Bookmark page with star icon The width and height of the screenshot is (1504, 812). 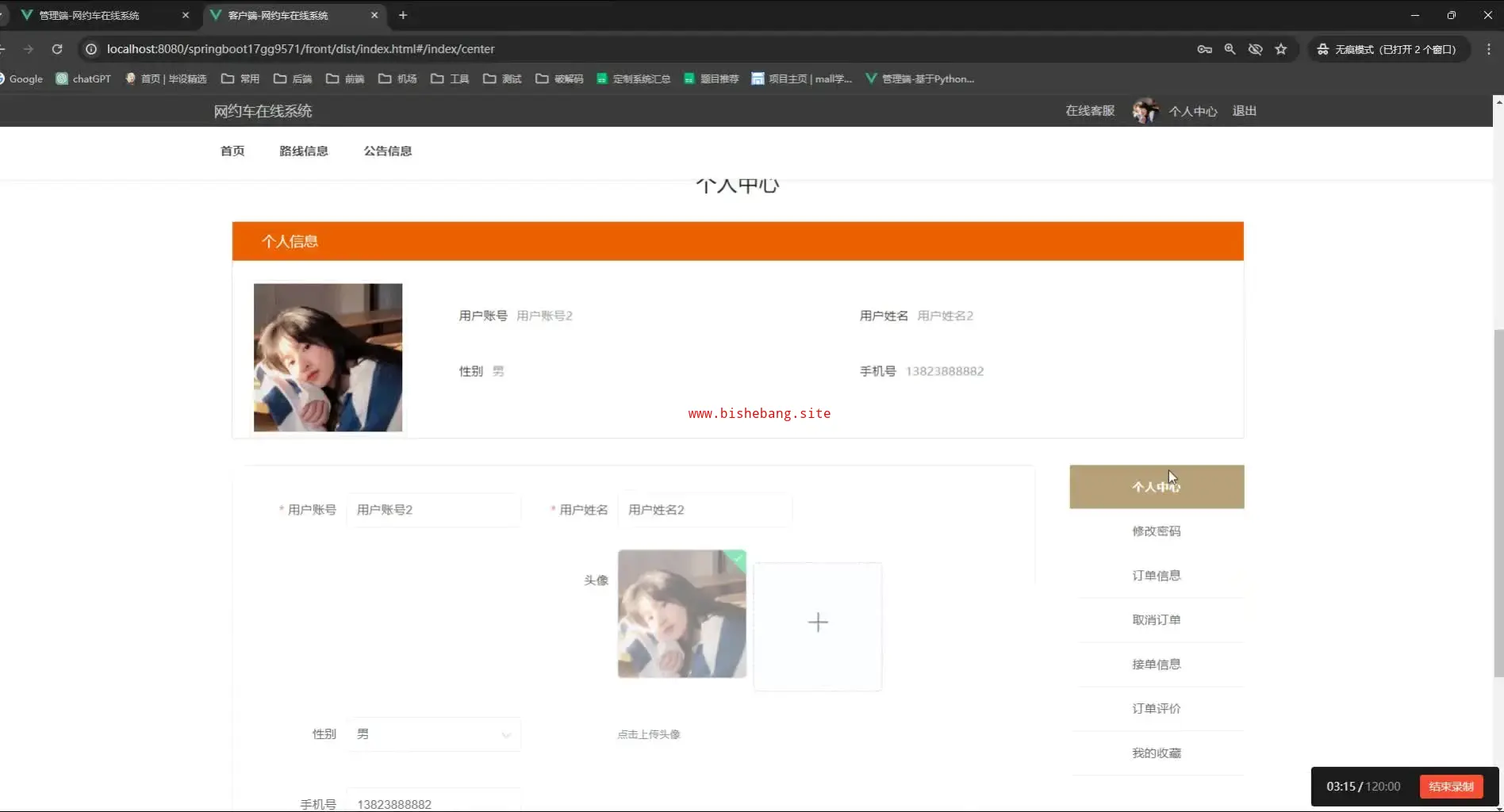[1280, 49]
